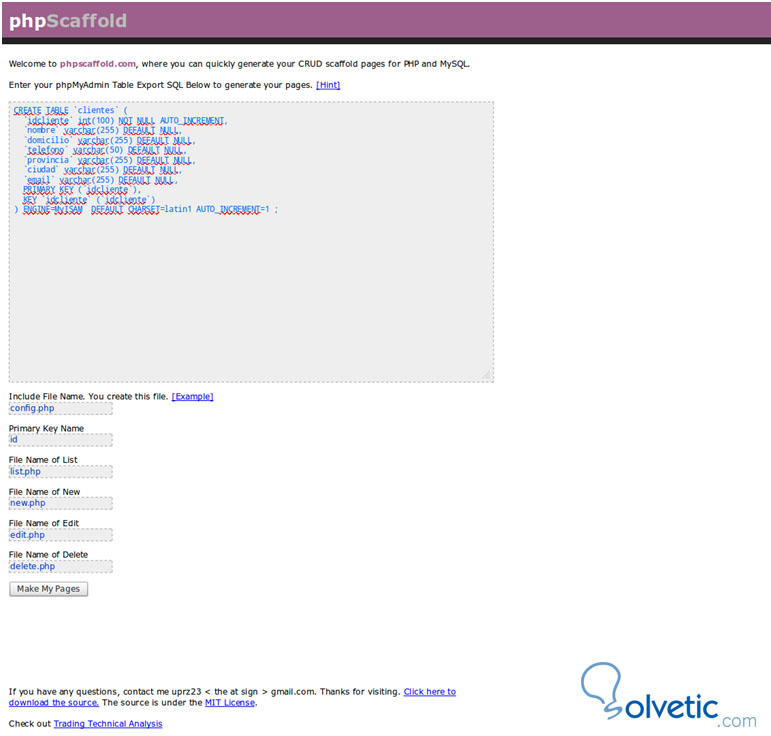This screenshot has height=736, width=771.
Task: Click the 'Primary Key Name' label
Action: point(46,429)
